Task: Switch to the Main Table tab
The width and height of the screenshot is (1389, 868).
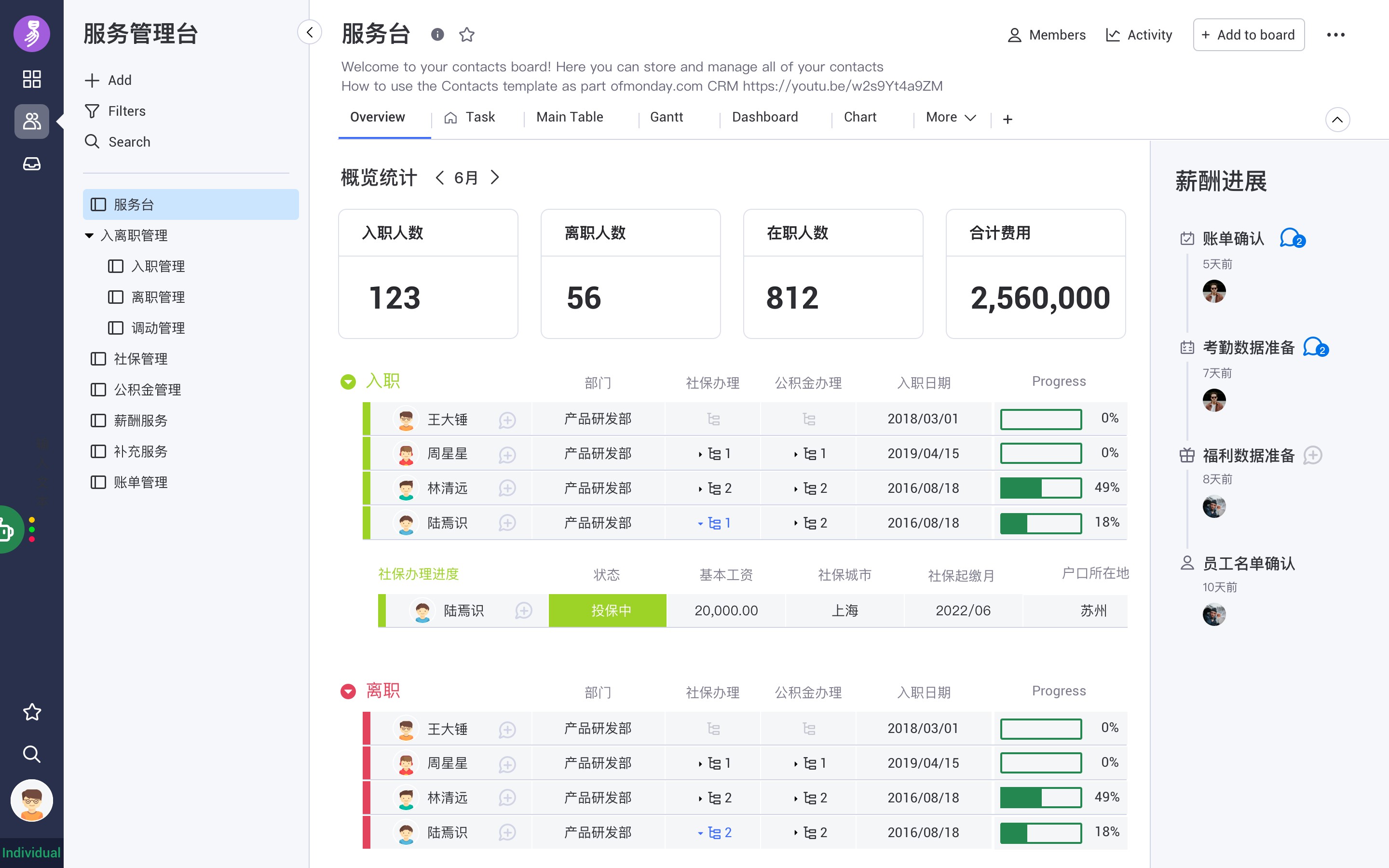Action: 570,117
